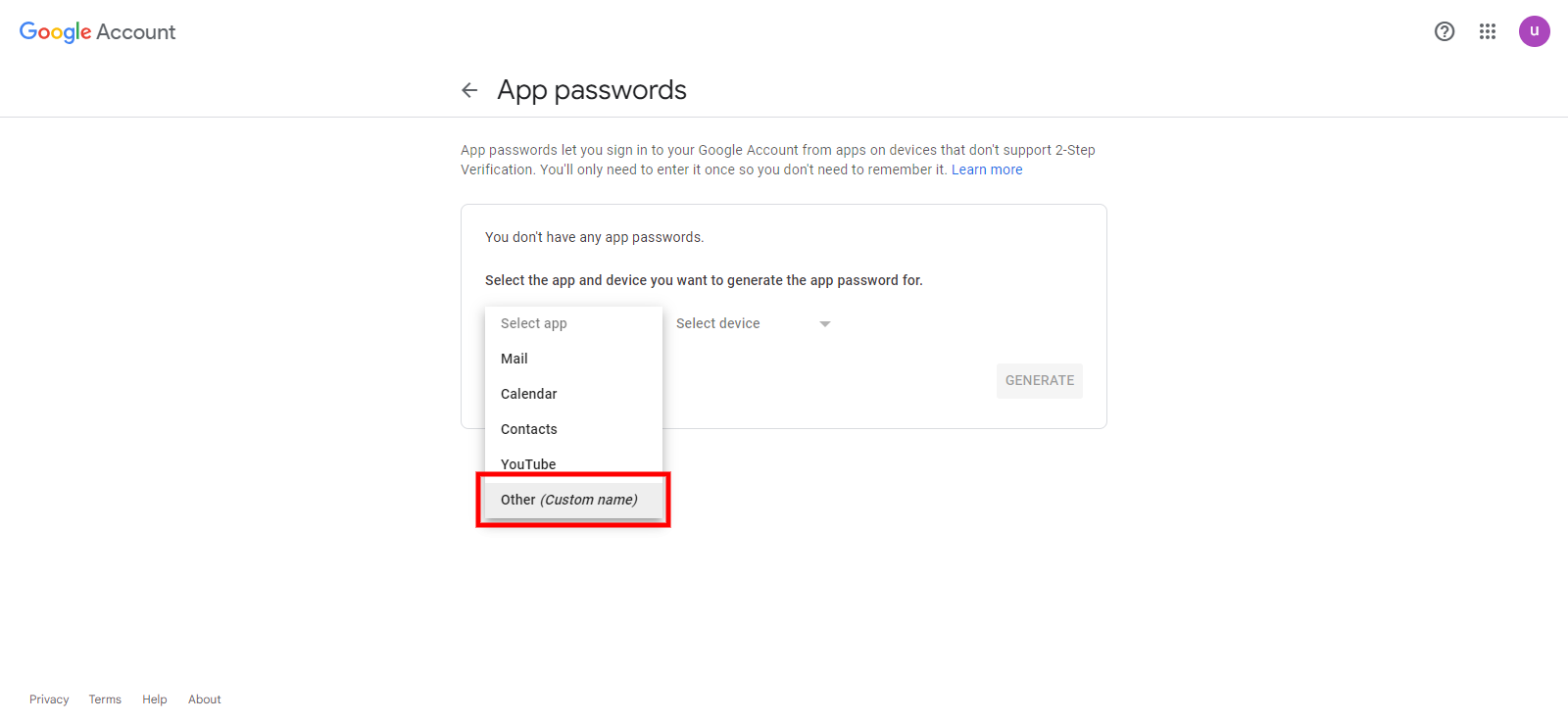Choose Calendar from the app list

[x=529, y=394]
